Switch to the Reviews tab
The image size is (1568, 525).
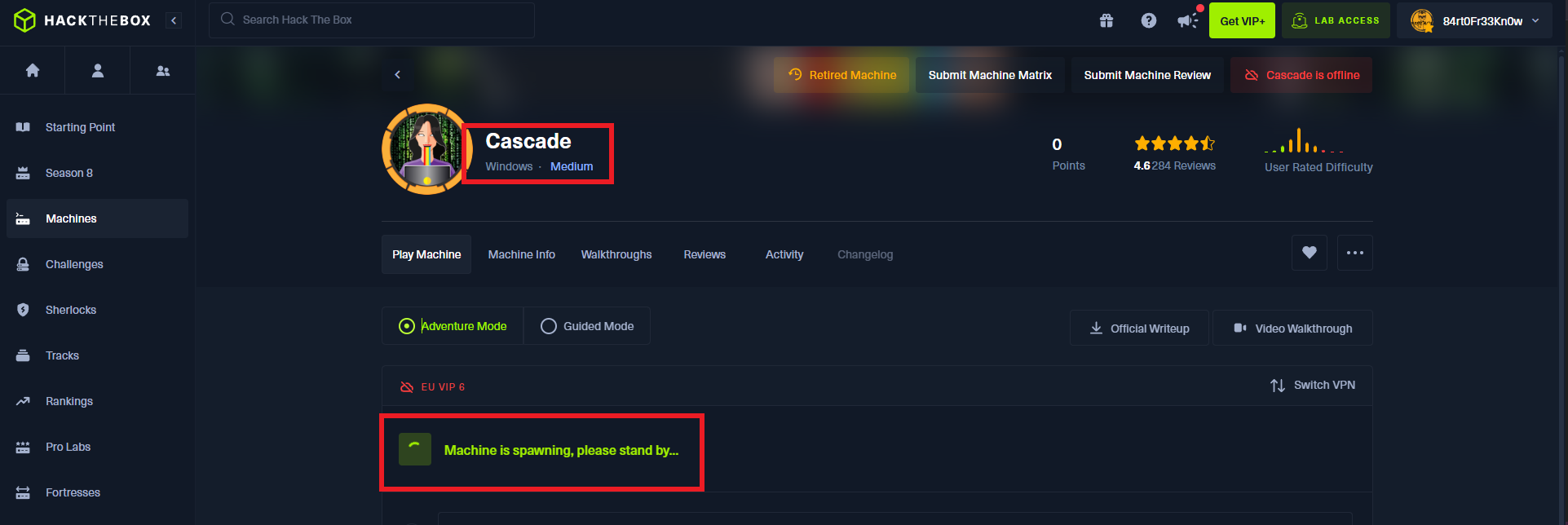coord(704,254)
